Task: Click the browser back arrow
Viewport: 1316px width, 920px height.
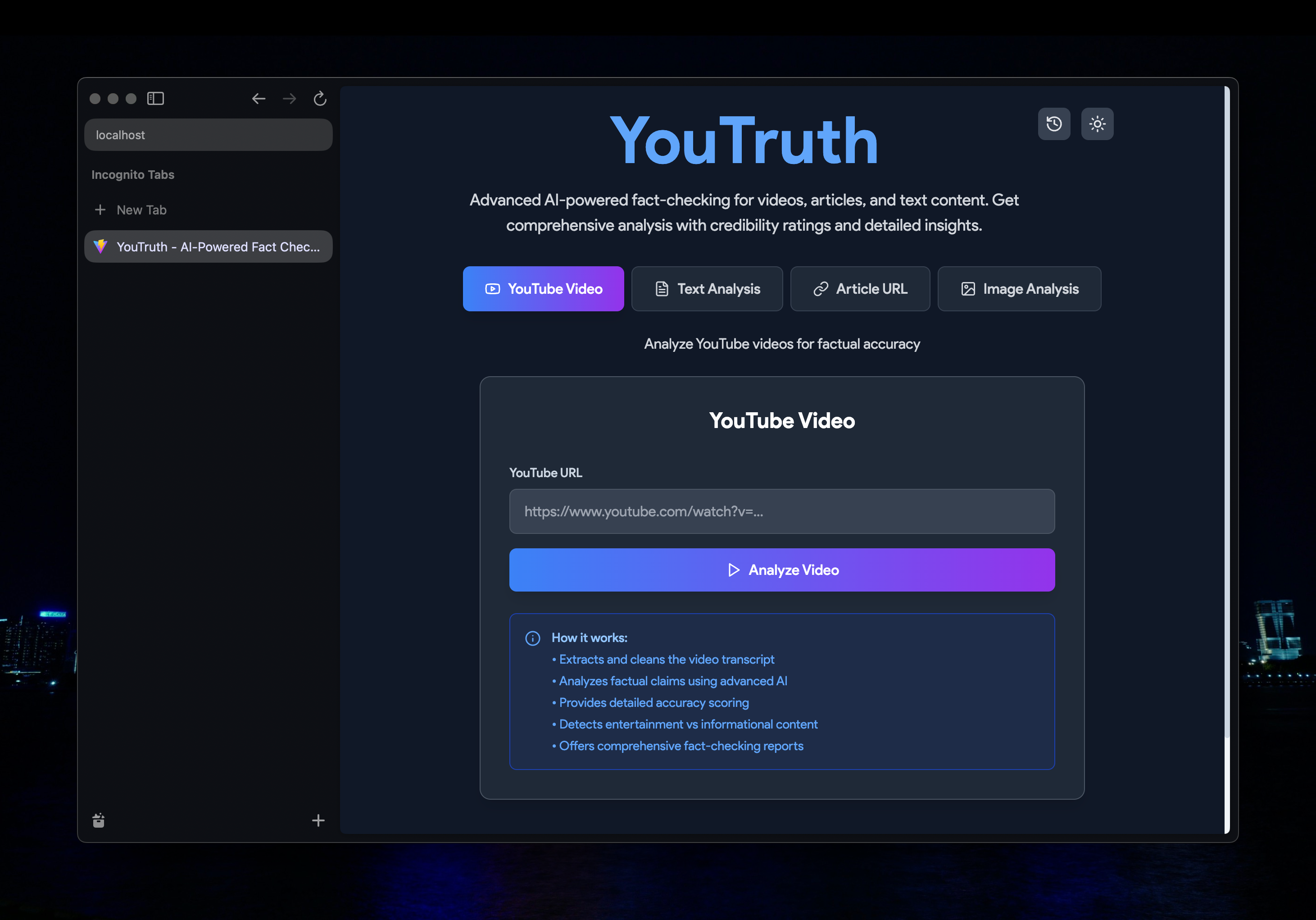Action: click(x=259, y=99)
